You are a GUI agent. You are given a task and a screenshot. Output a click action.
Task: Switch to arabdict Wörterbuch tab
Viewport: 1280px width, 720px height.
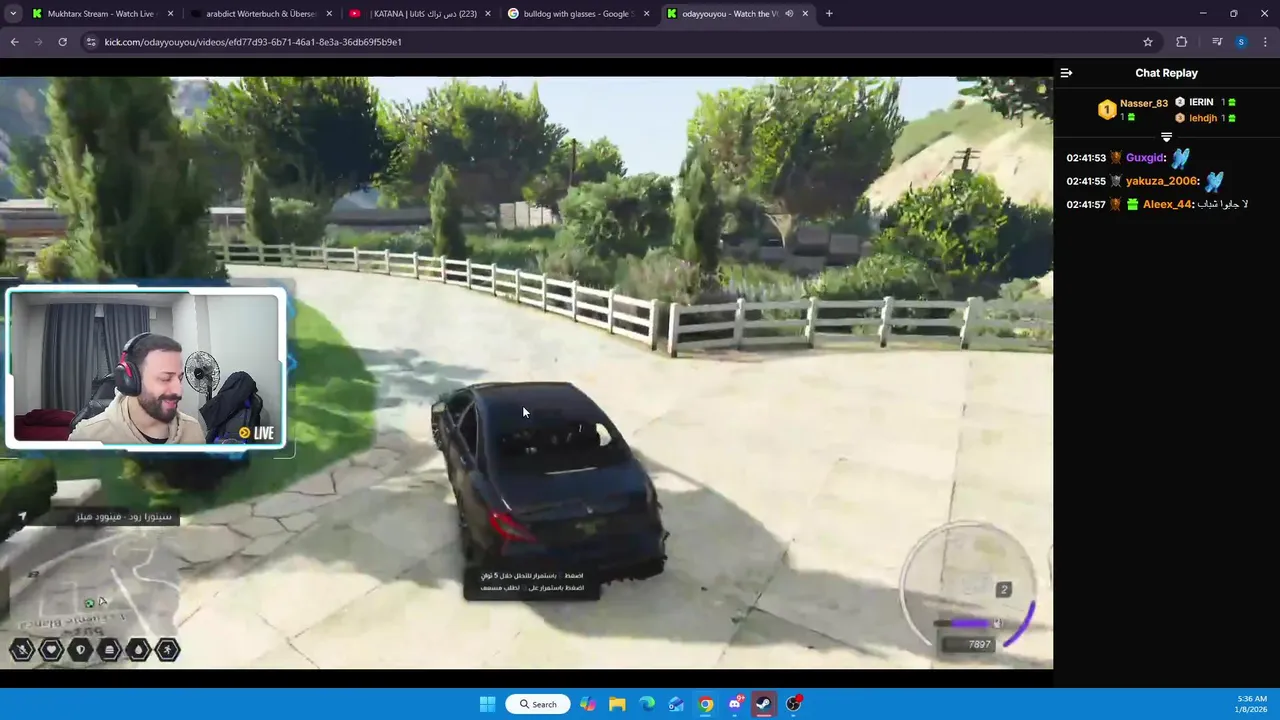coord(262,14)
